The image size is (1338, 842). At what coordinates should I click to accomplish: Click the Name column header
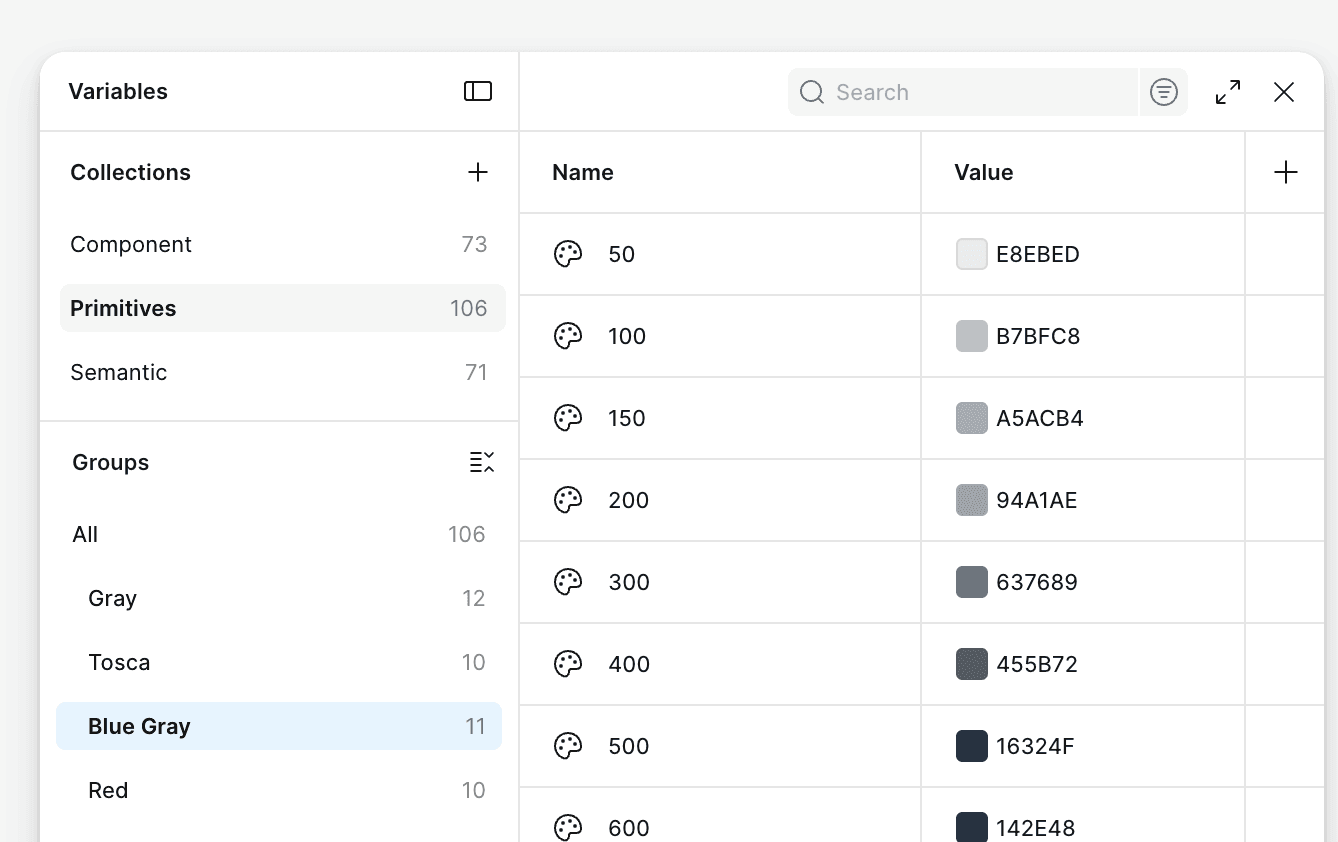pyautogui.click(x=583, y=172)
